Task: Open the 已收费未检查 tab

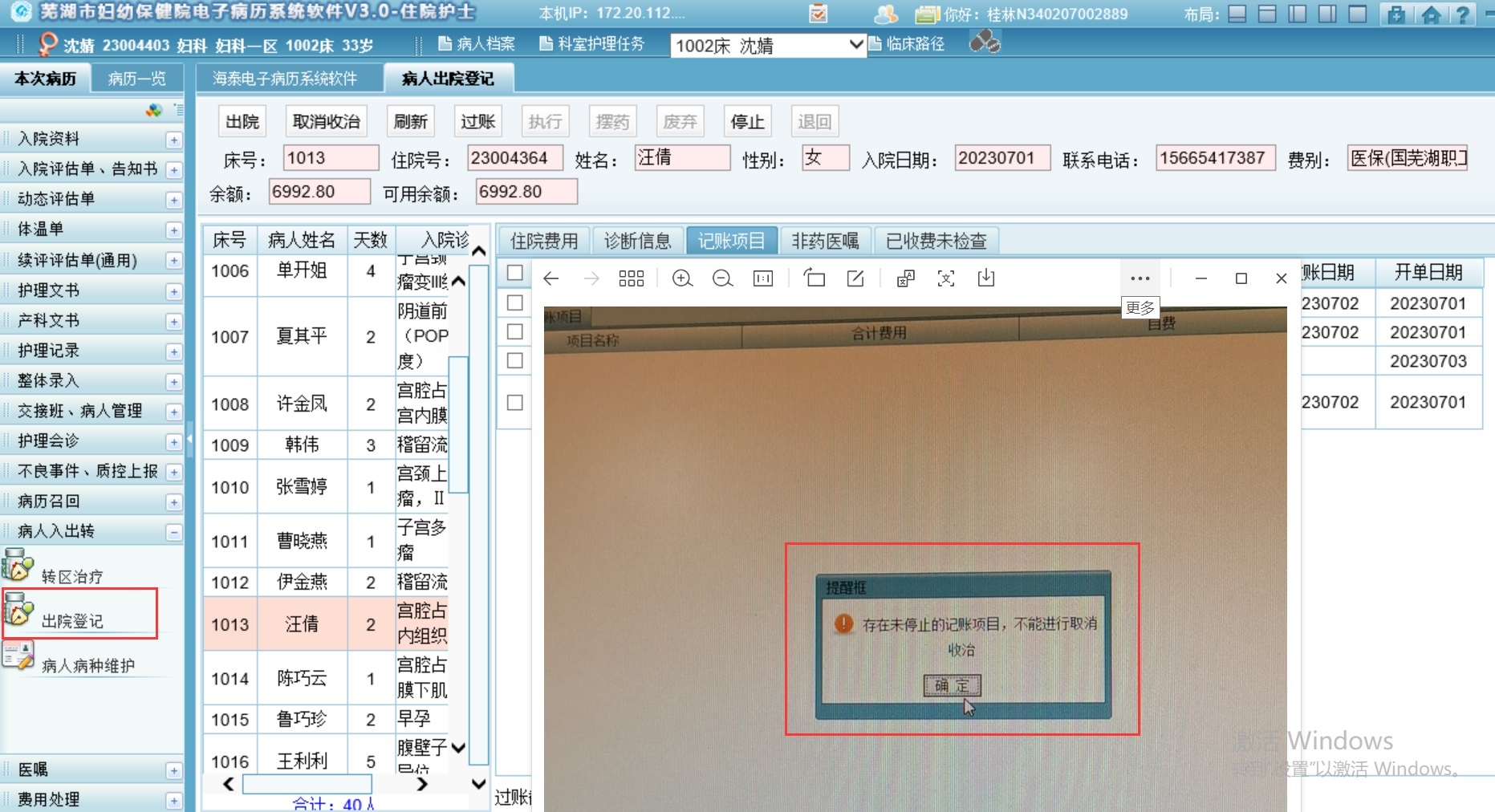Action: (x=936, y=241)
